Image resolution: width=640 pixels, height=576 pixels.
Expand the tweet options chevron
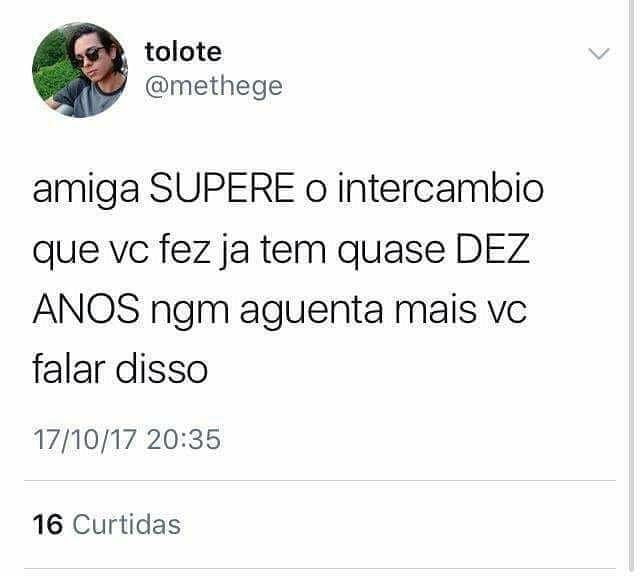click(599, 53)
